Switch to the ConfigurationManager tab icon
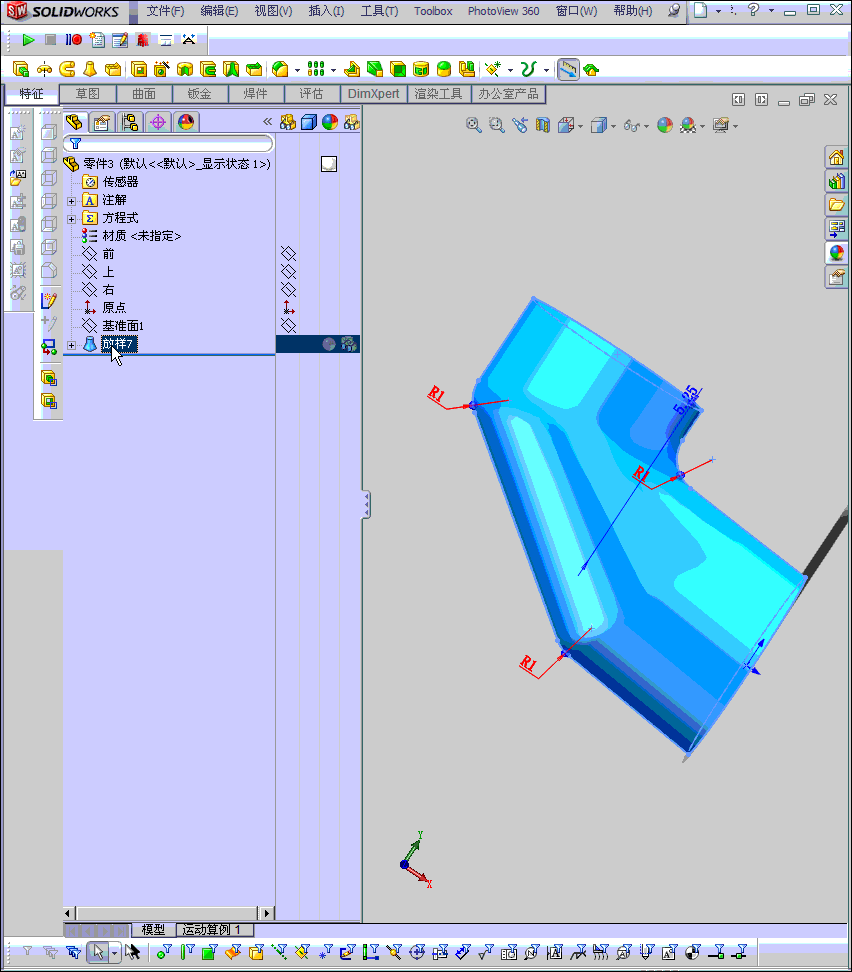 [x=131, y=121]
